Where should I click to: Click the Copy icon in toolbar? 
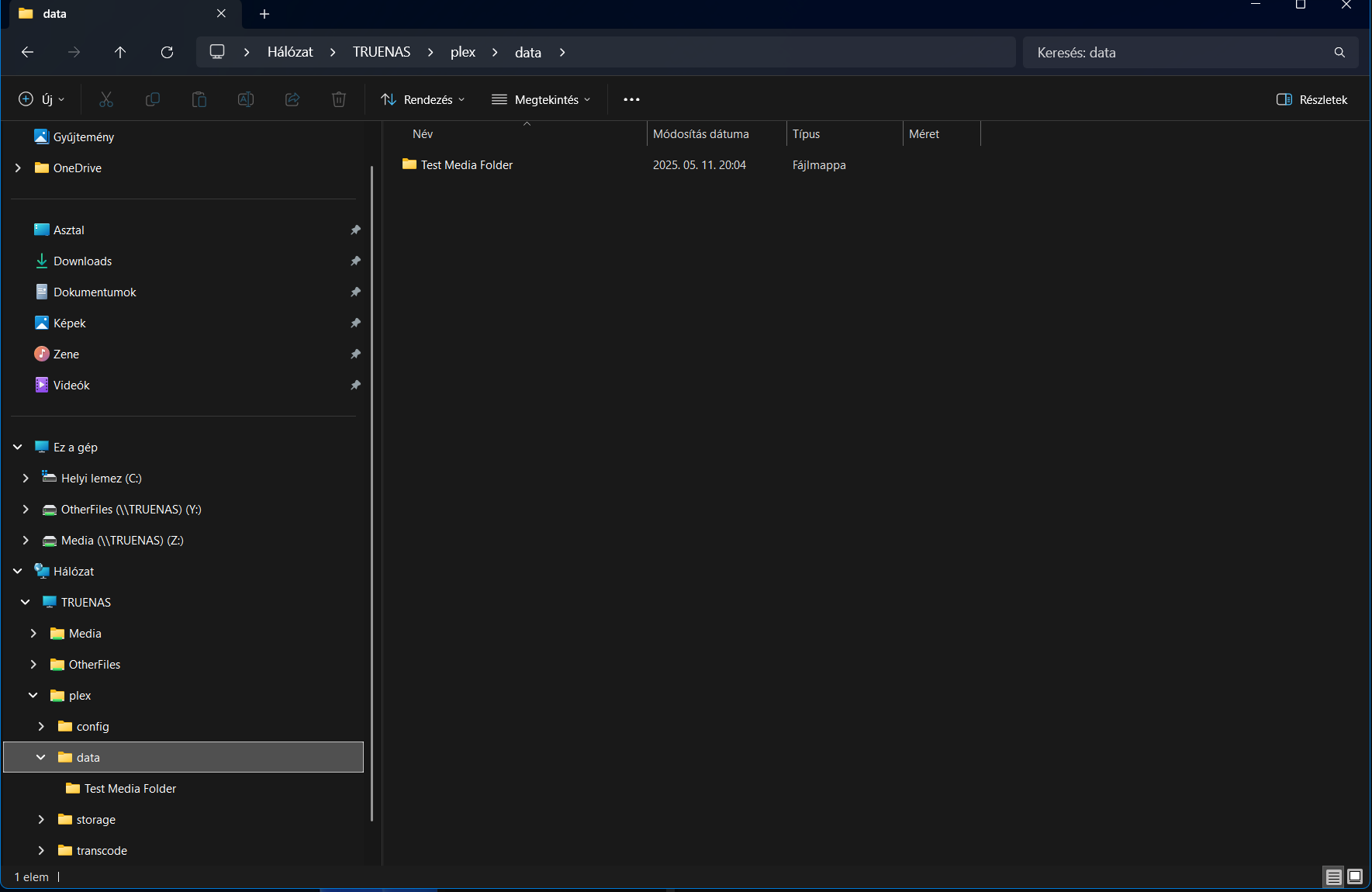(x=153, y=99)
